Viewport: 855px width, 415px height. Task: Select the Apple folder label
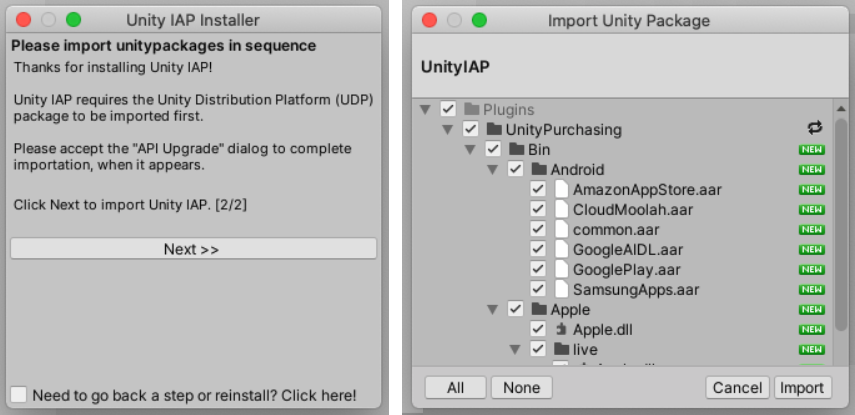[x=570, y=309]
